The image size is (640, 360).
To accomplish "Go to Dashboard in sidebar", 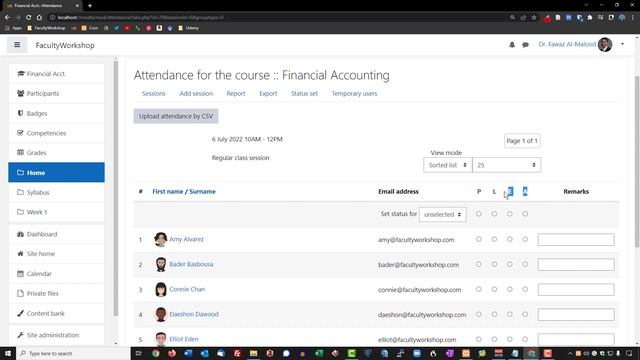I will (x=56, y=234).
